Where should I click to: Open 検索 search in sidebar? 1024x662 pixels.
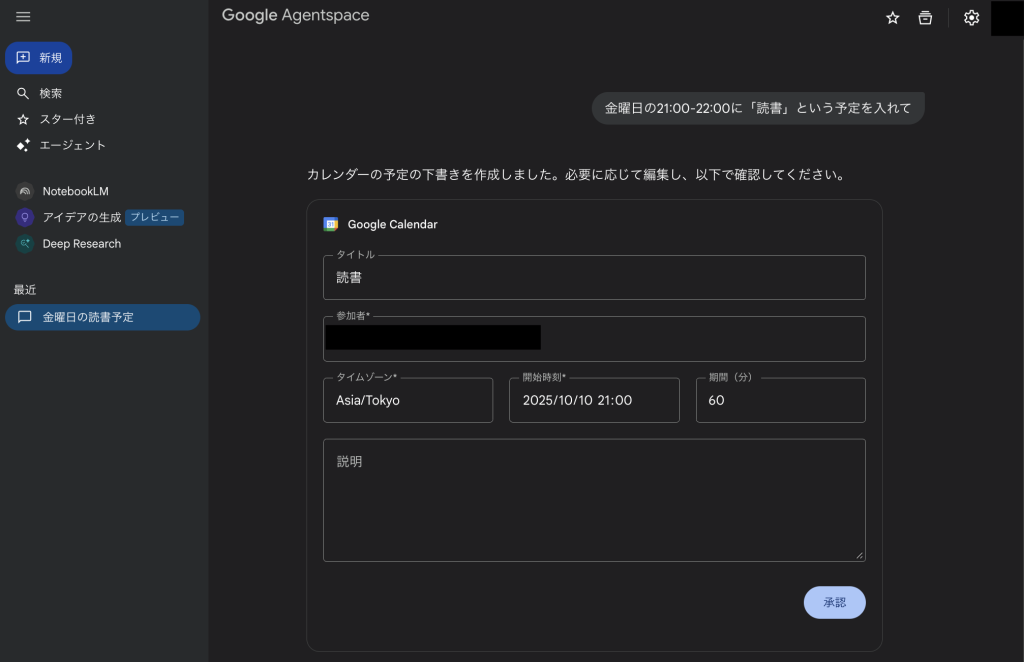[x=50, y=93]
